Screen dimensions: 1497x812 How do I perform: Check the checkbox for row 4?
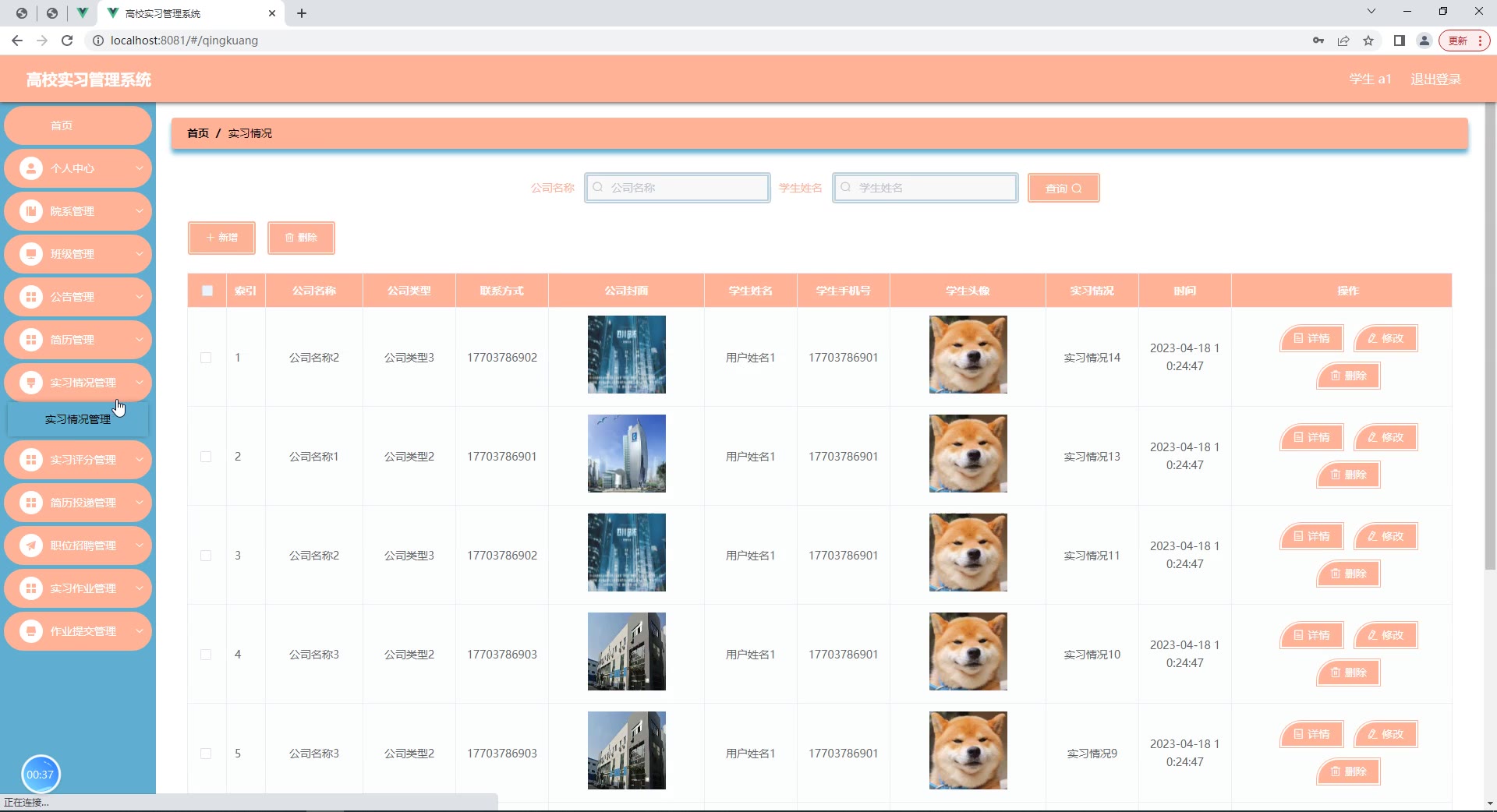(206, 655)
